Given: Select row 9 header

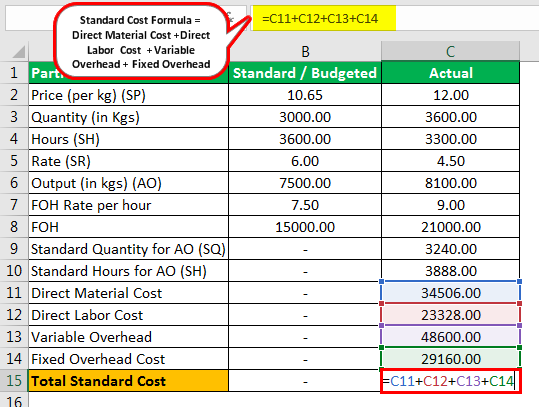Looking at the screenshot, I should pos(14,249).
